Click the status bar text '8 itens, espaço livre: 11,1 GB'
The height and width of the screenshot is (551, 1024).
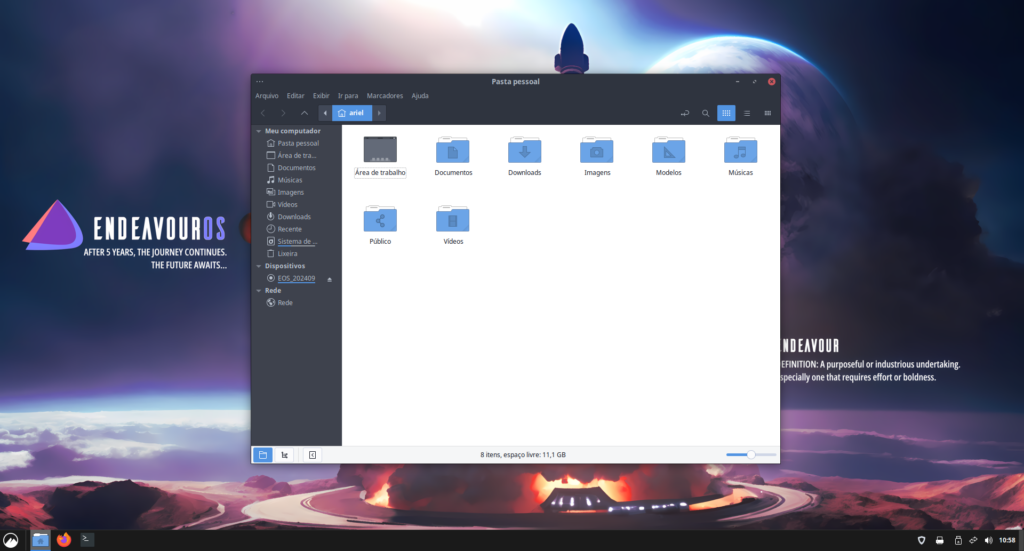[523, 455]
